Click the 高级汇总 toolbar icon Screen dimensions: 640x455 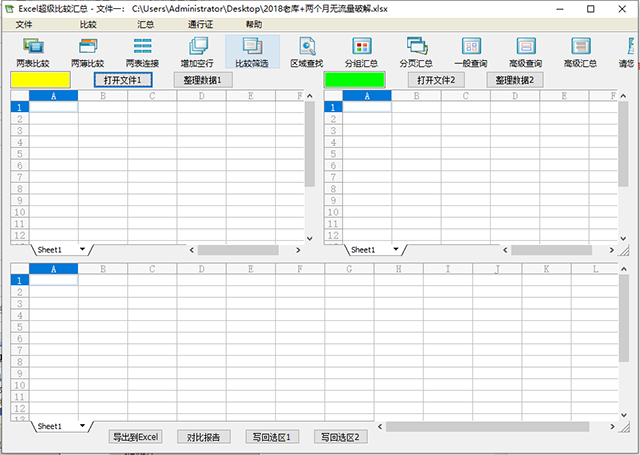point(580,52)
